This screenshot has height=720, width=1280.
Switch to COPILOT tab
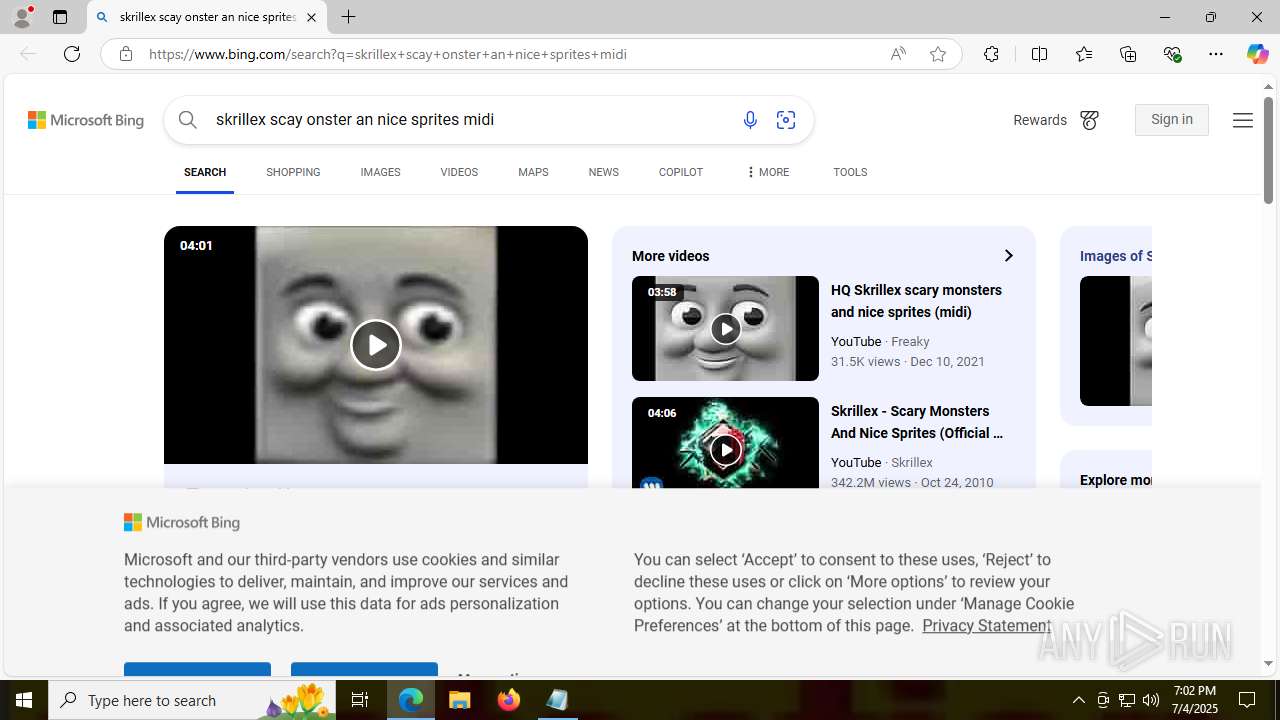(x=680, y=173)
